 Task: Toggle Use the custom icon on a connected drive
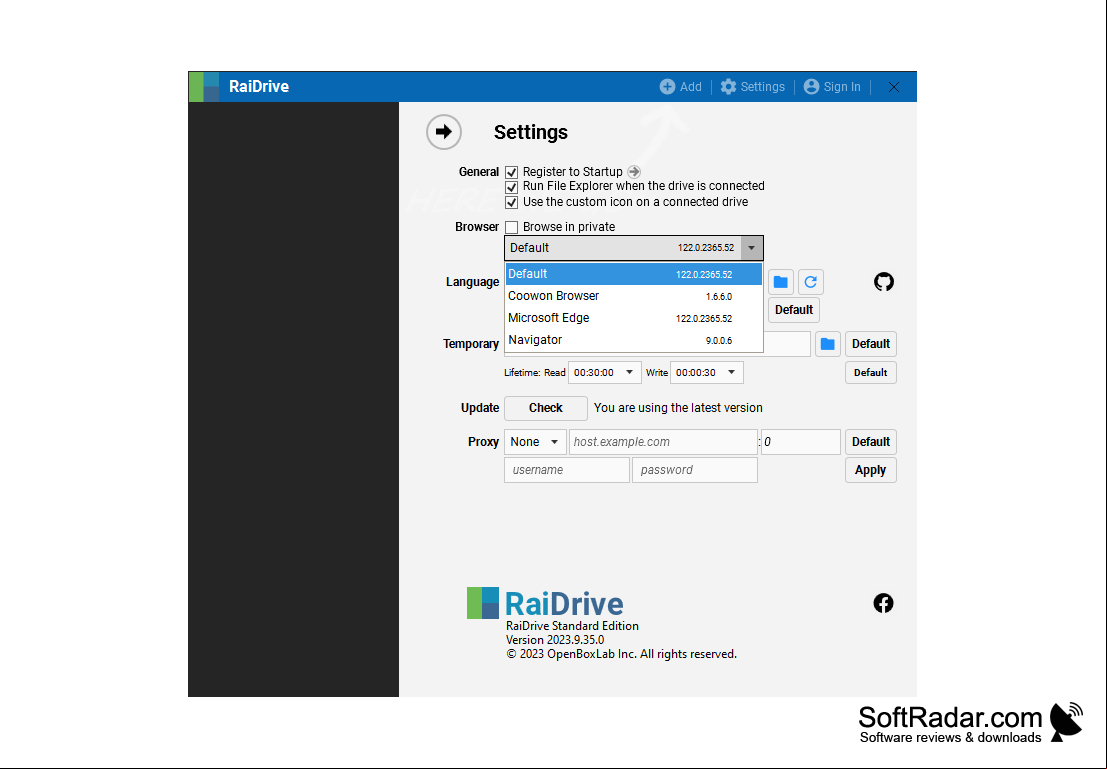(512, 203)
